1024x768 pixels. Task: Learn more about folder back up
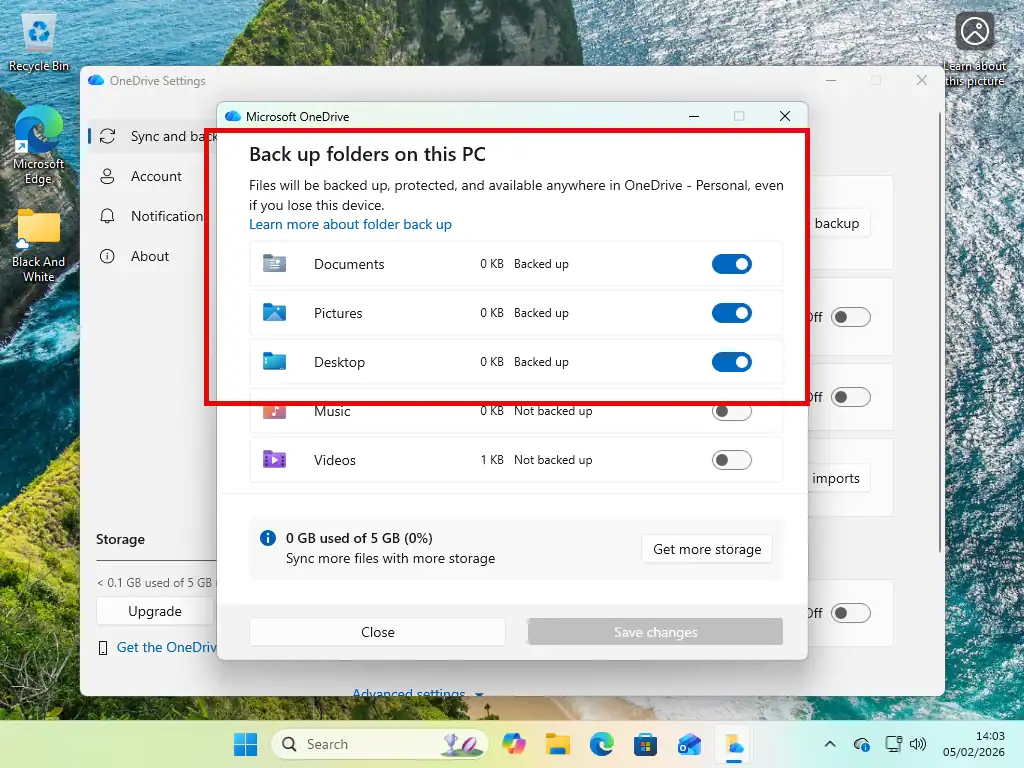350,225
